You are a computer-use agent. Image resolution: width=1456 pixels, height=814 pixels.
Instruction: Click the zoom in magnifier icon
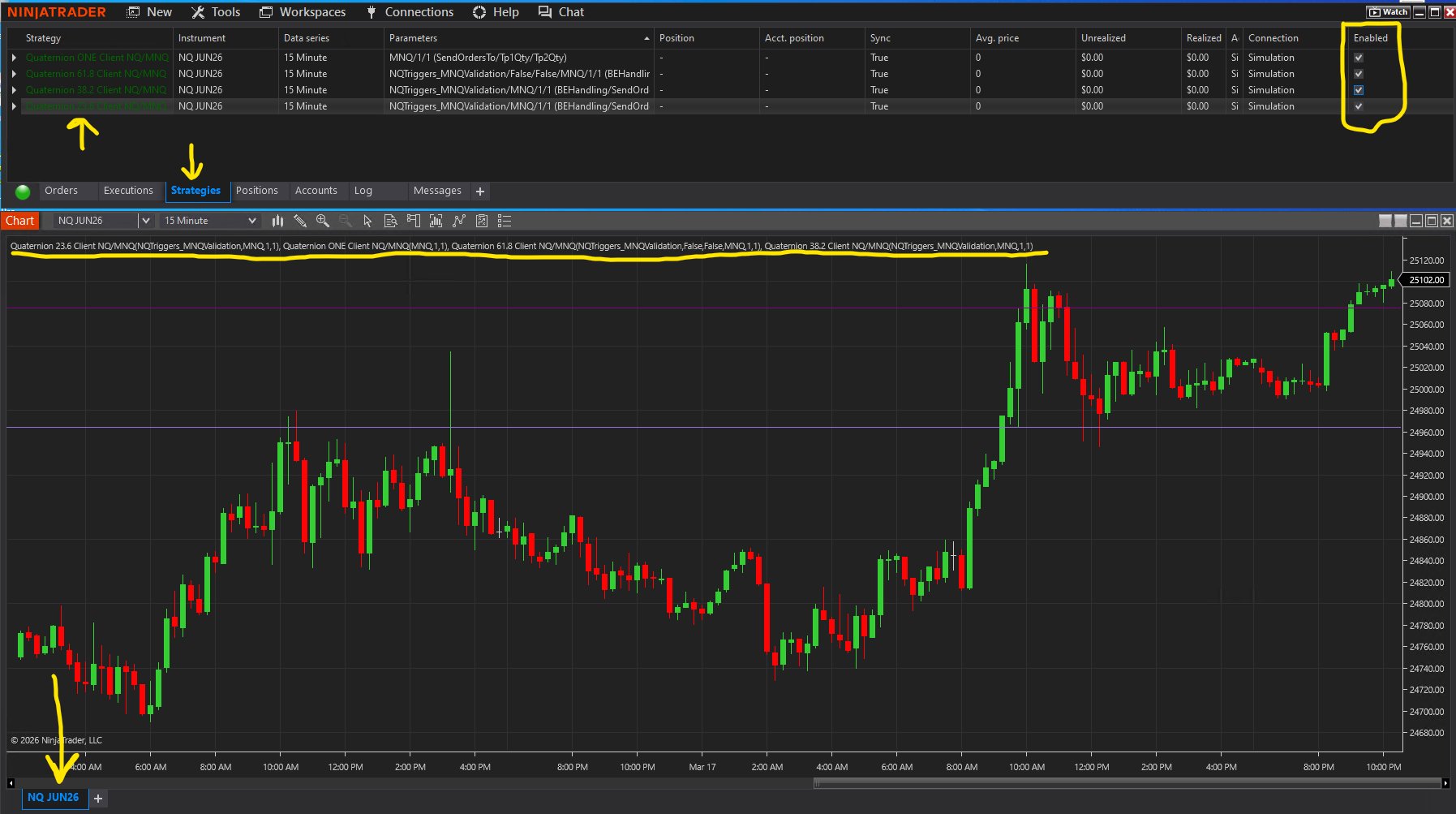pyautogui.click(x=323, y=221)
